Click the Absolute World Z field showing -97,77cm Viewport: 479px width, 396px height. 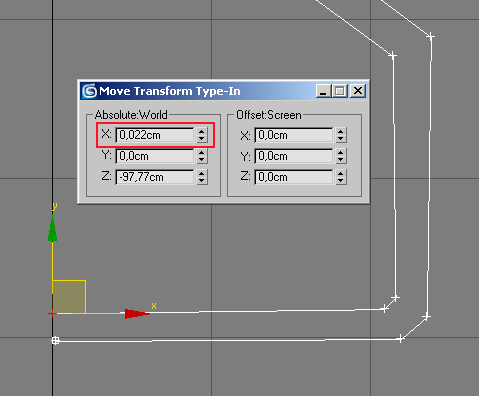click(x=155, y=177)
